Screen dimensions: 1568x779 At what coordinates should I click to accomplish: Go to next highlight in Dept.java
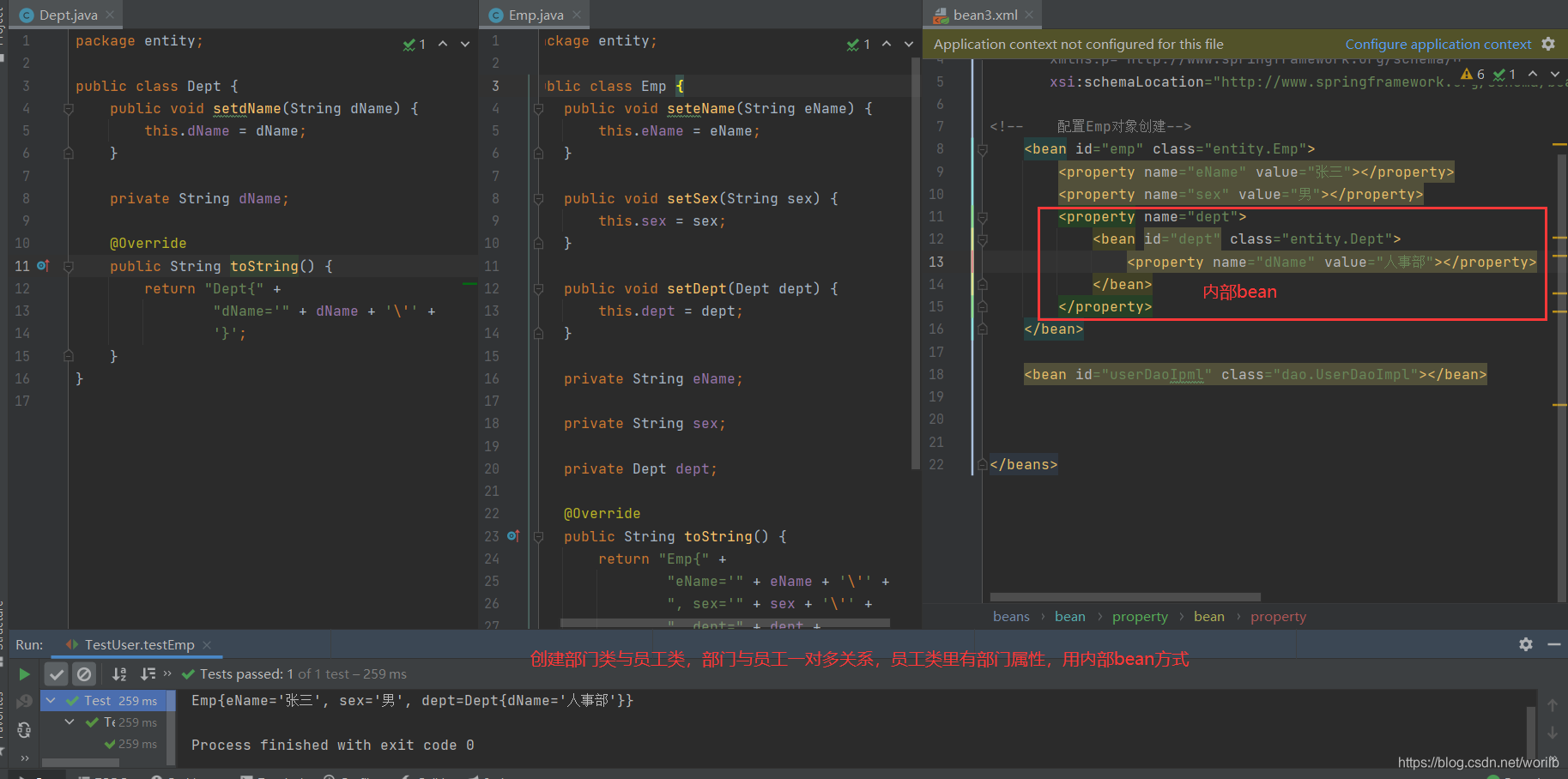tap(465, 44)
